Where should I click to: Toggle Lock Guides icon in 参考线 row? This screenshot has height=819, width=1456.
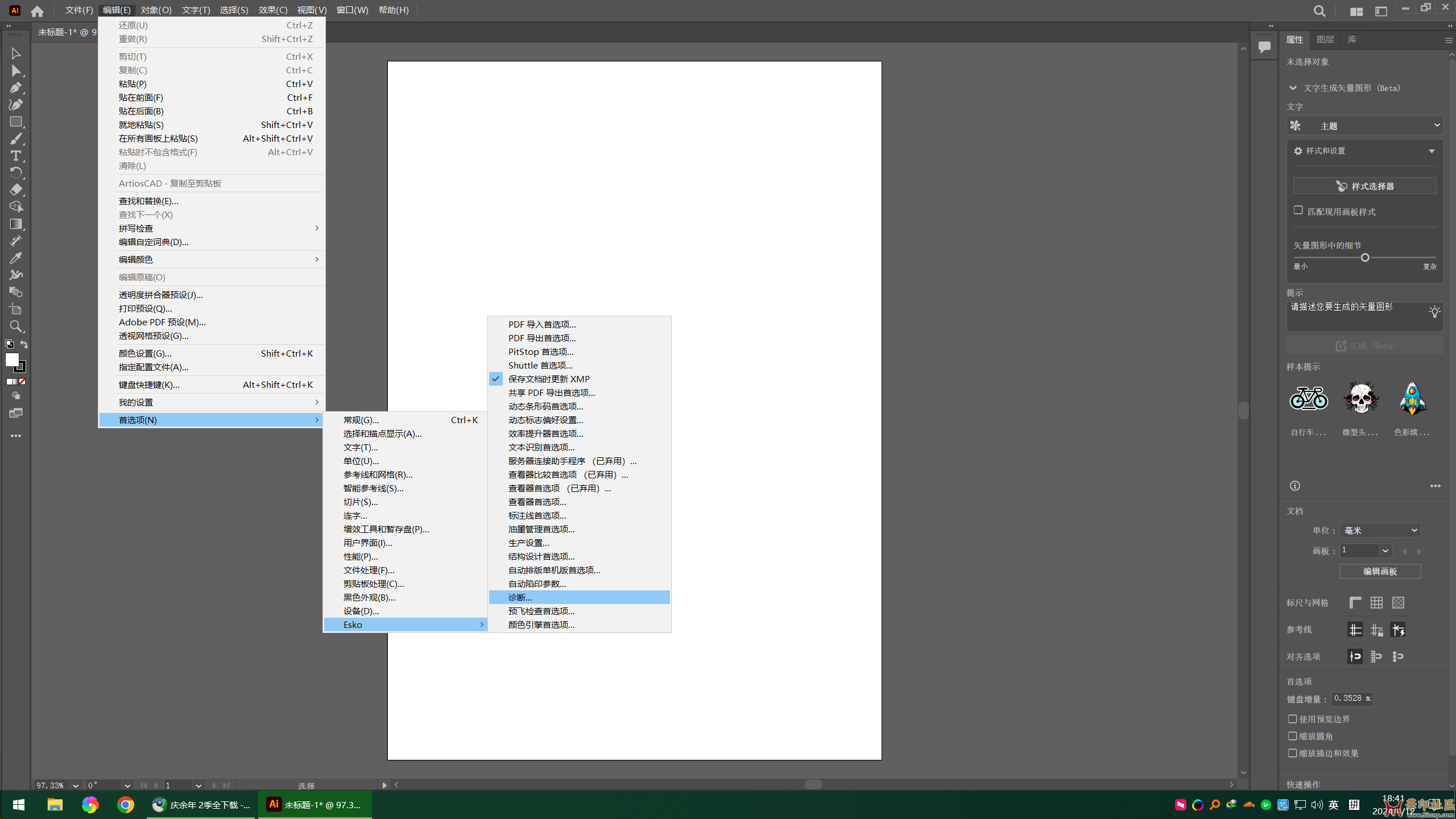[x=1376, y=630]
